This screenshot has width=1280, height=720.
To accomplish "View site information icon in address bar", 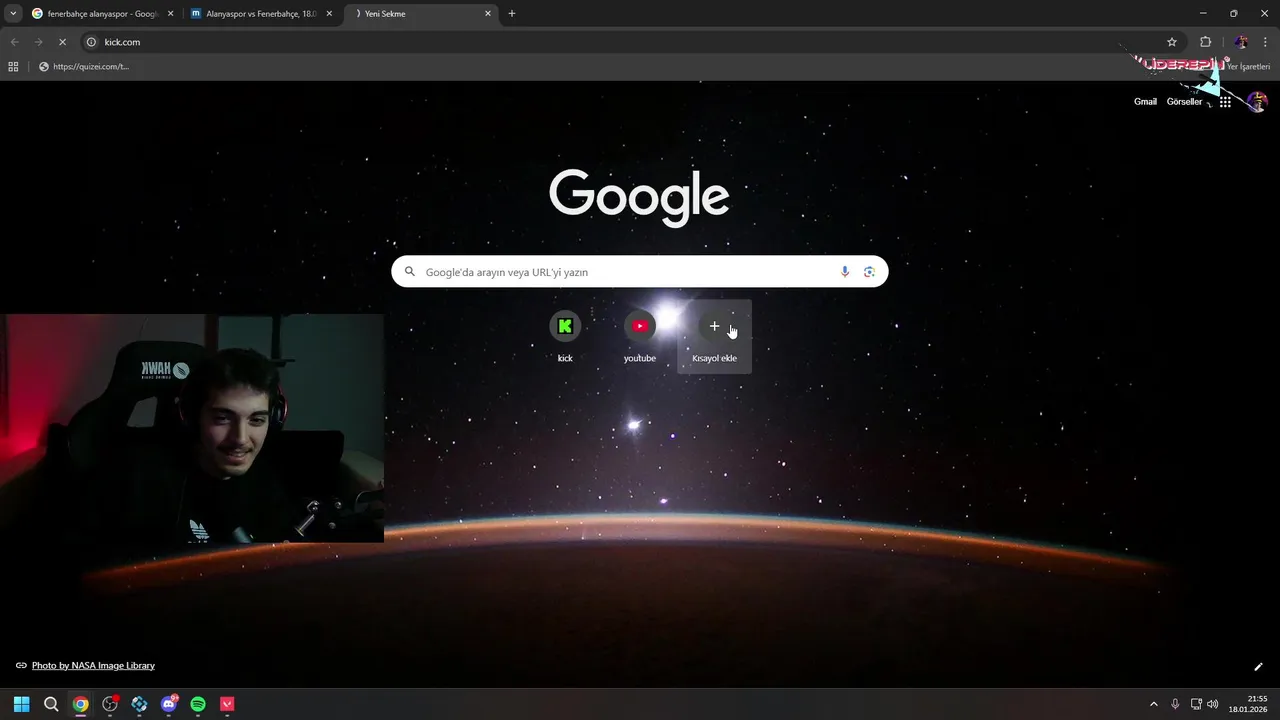I will pos(91,42).
